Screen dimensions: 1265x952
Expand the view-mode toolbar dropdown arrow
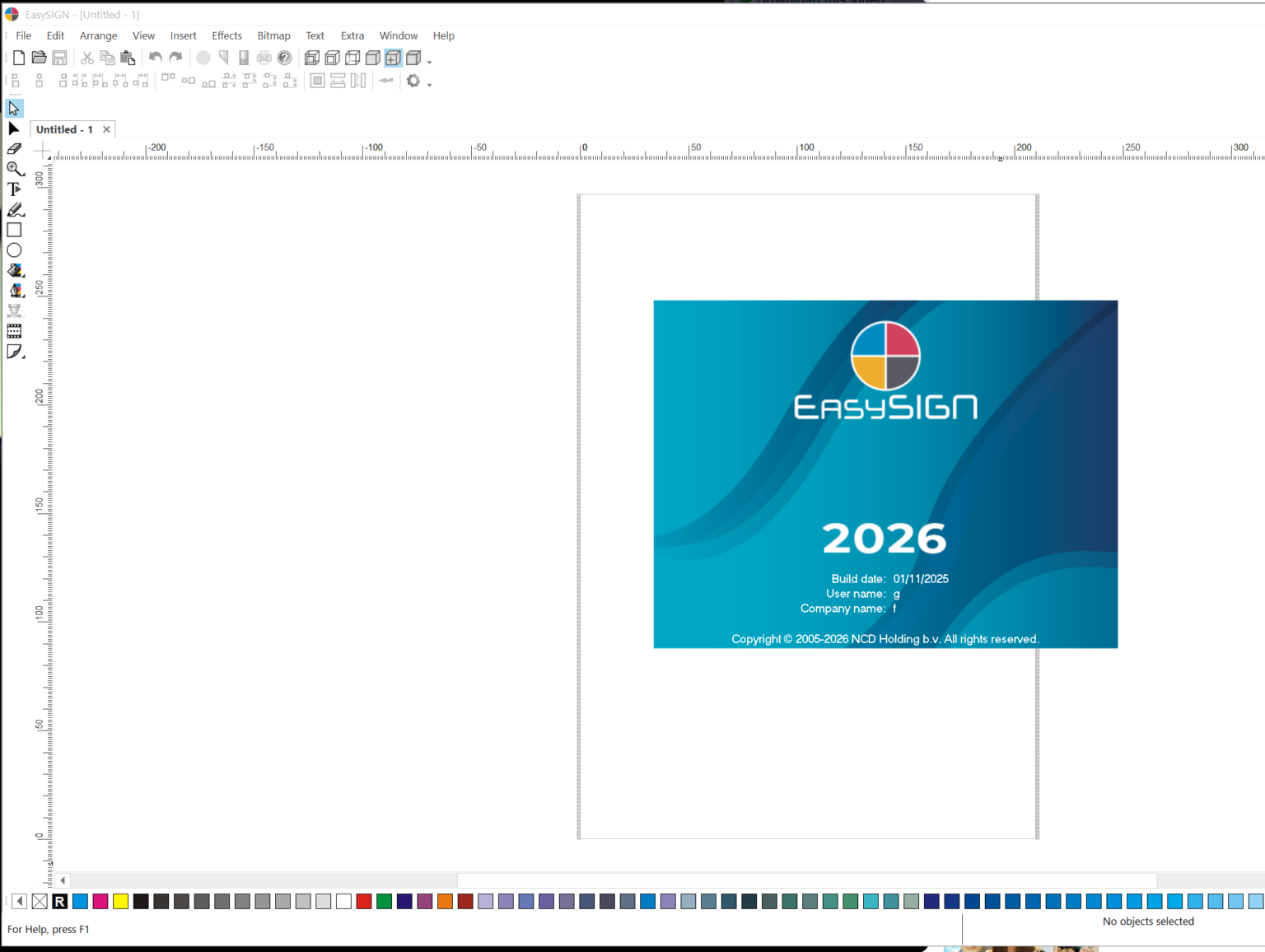coord(429,62)
